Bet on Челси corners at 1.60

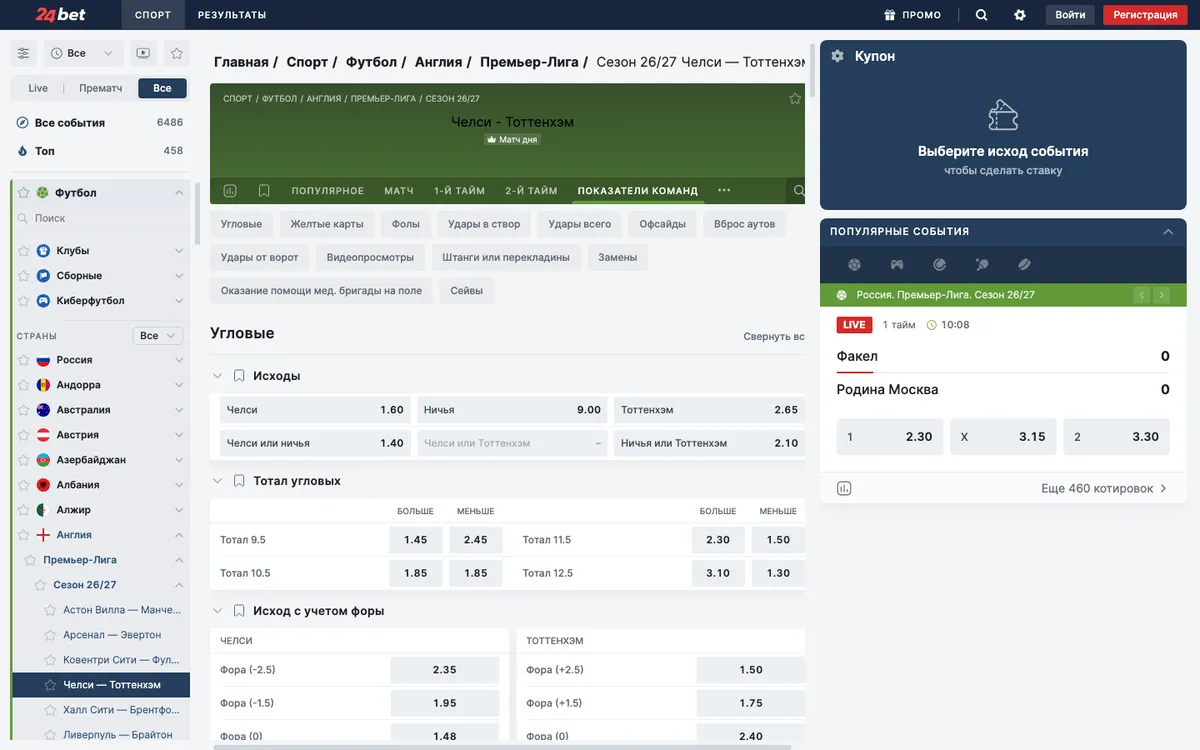[315, 410]
